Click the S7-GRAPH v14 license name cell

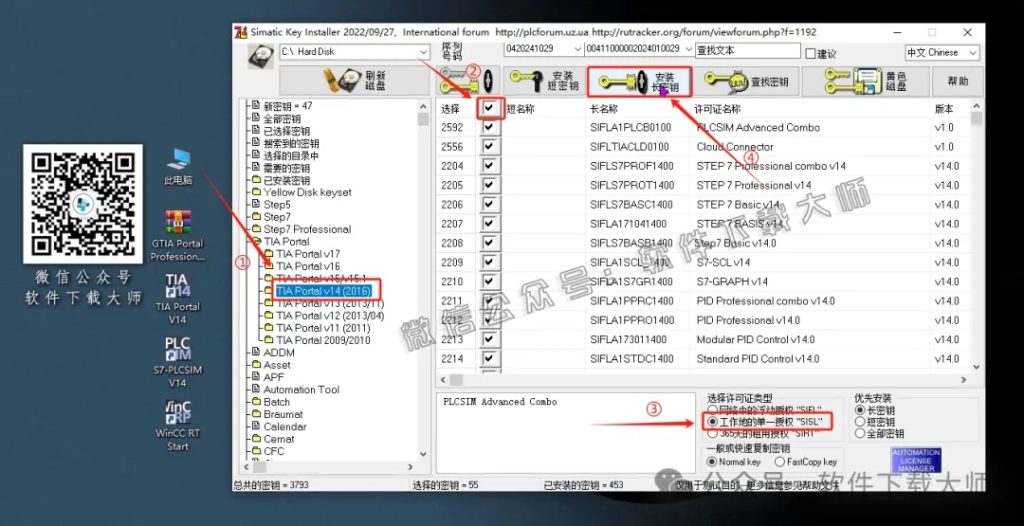click(x=731, y=282)
